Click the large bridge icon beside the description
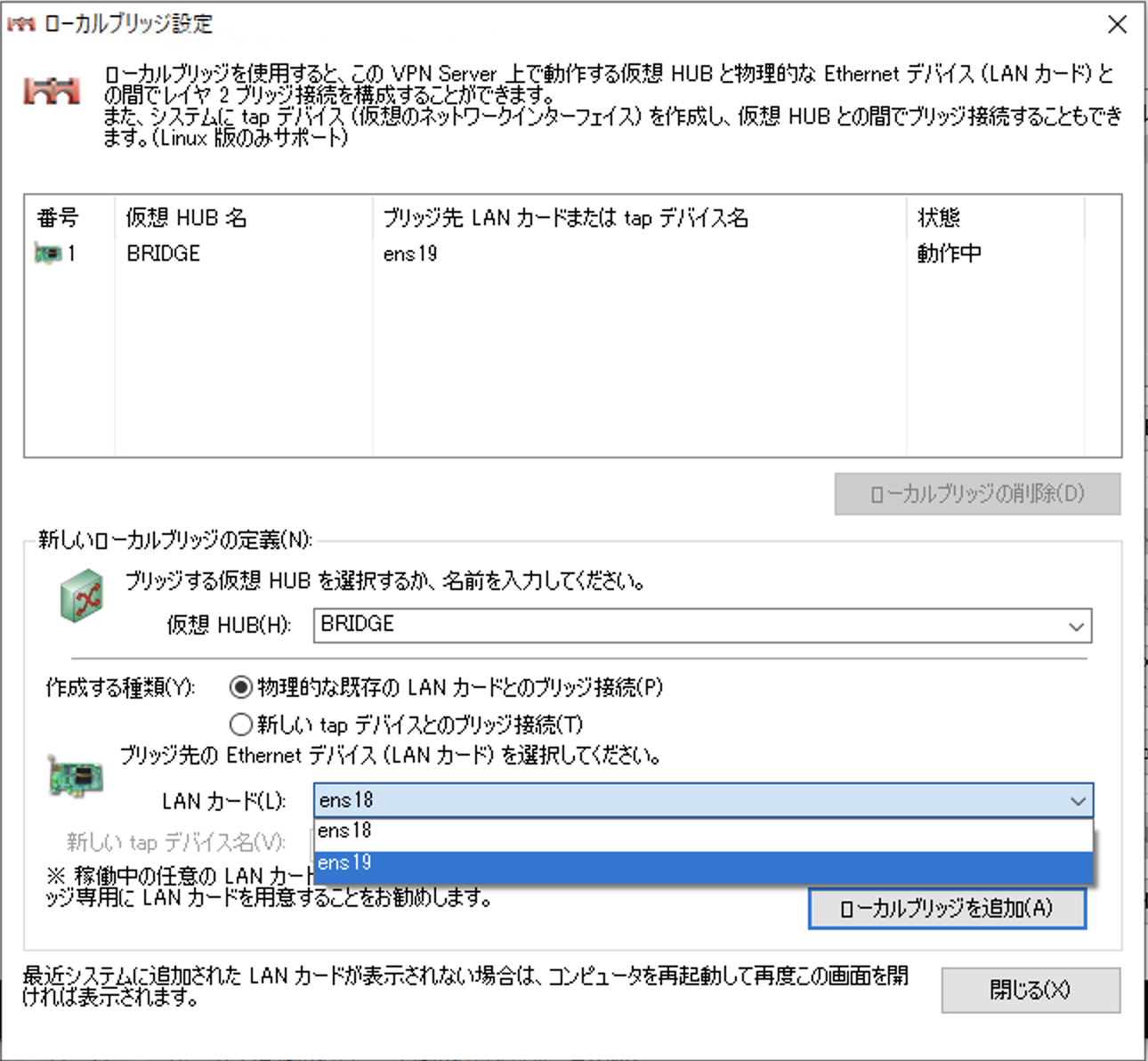The image size is (1148, 1061). coord(52,91)
